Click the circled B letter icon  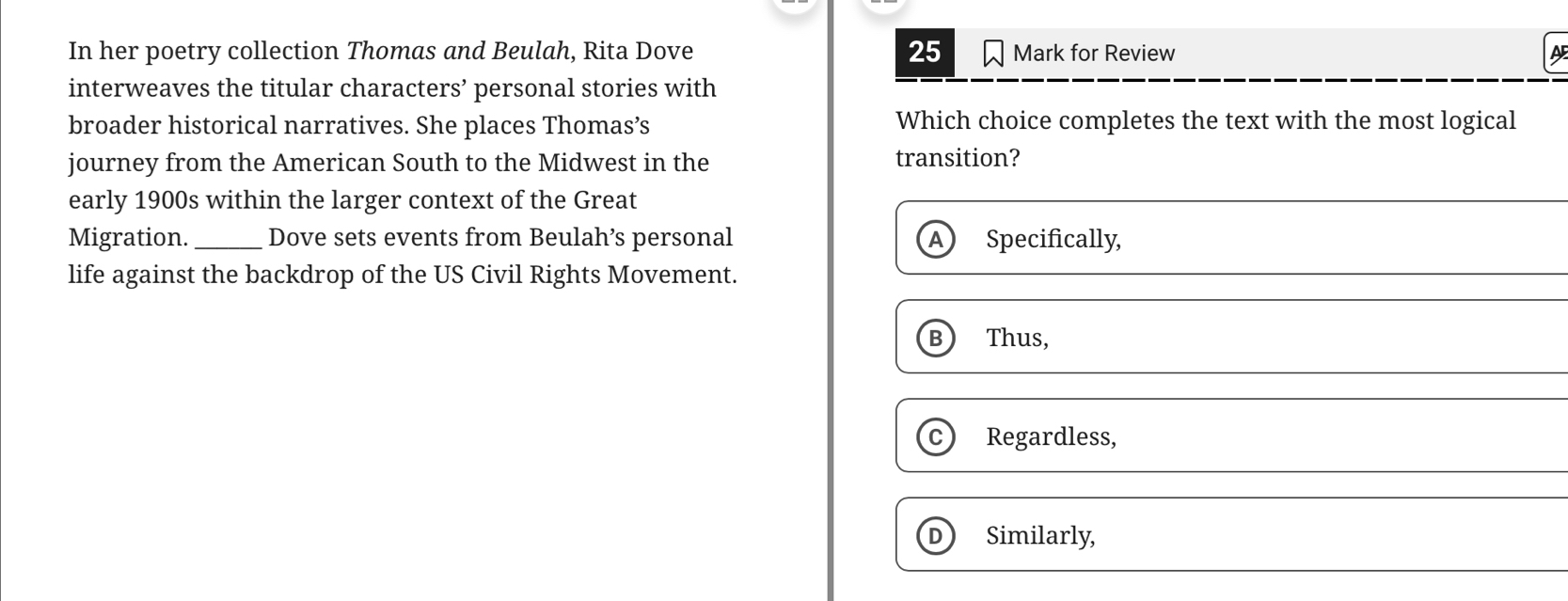[x=935, y=339]
